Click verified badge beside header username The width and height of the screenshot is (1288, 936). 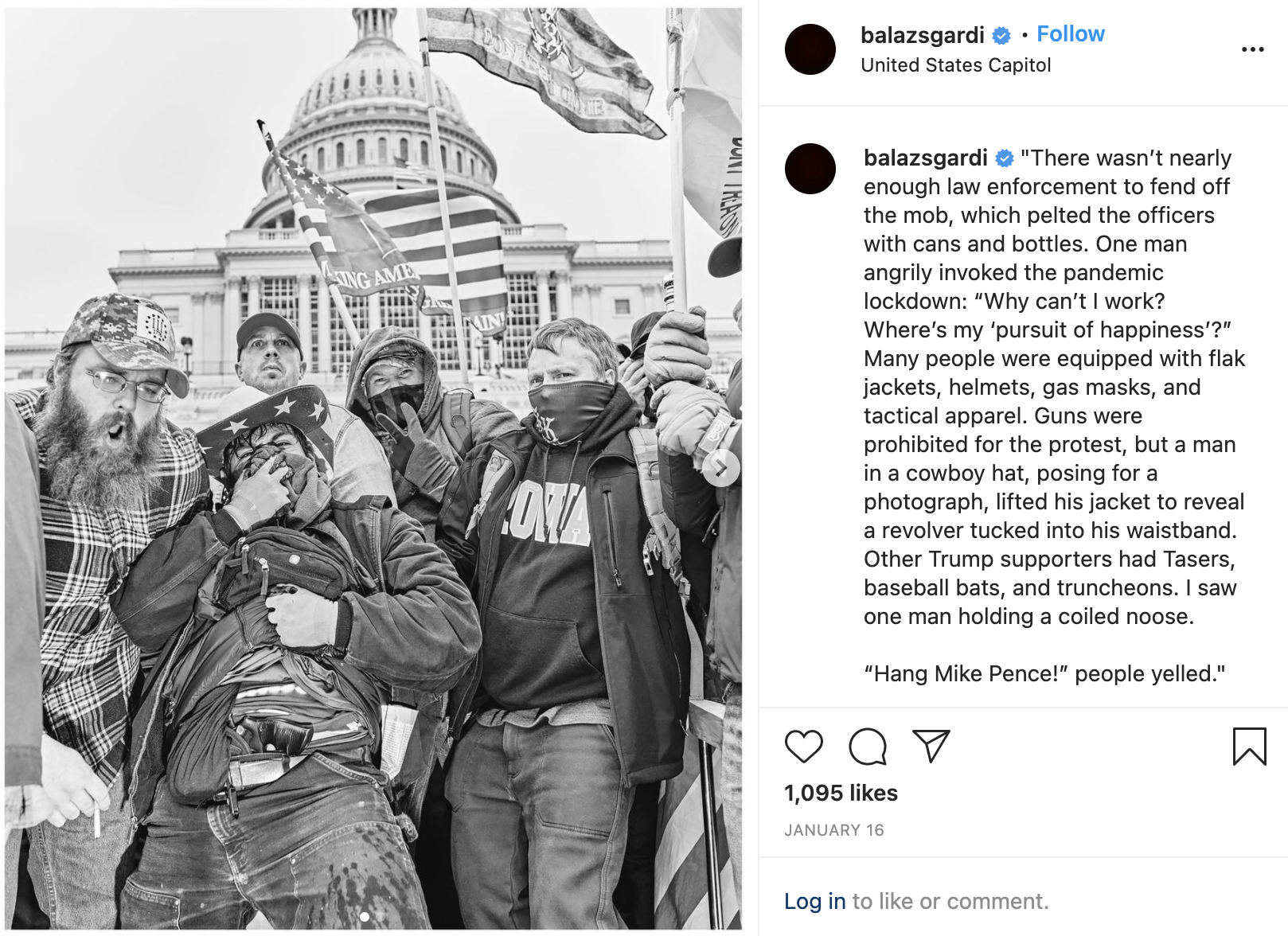tap(1002, 36)
